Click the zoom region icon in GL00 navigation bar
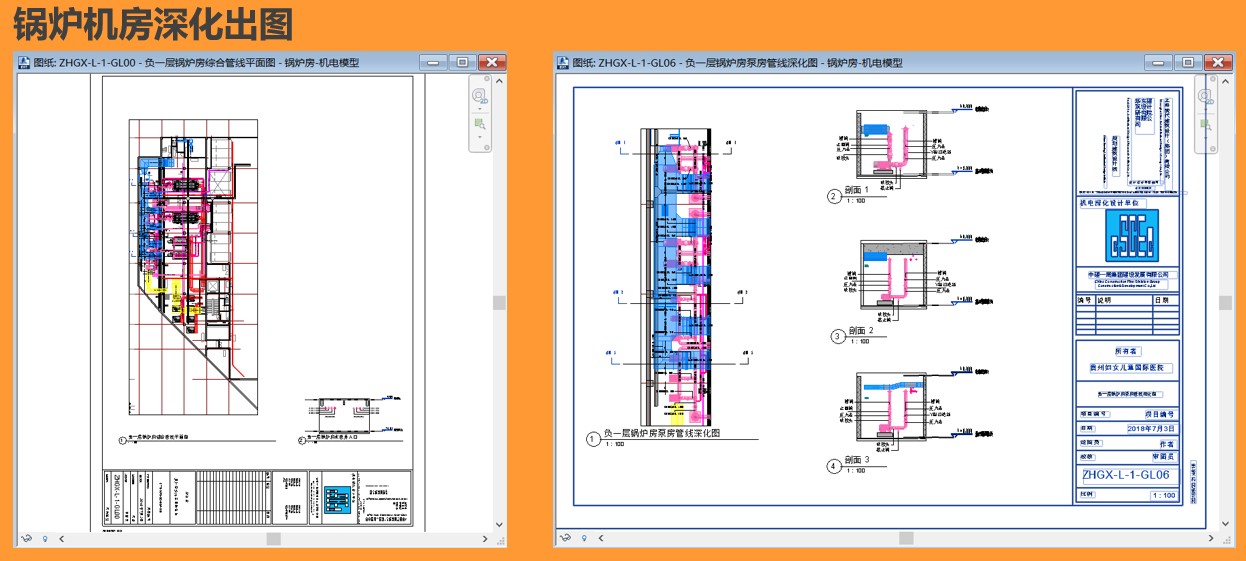Screen dimensions: 1246x561 pos(480,124)
